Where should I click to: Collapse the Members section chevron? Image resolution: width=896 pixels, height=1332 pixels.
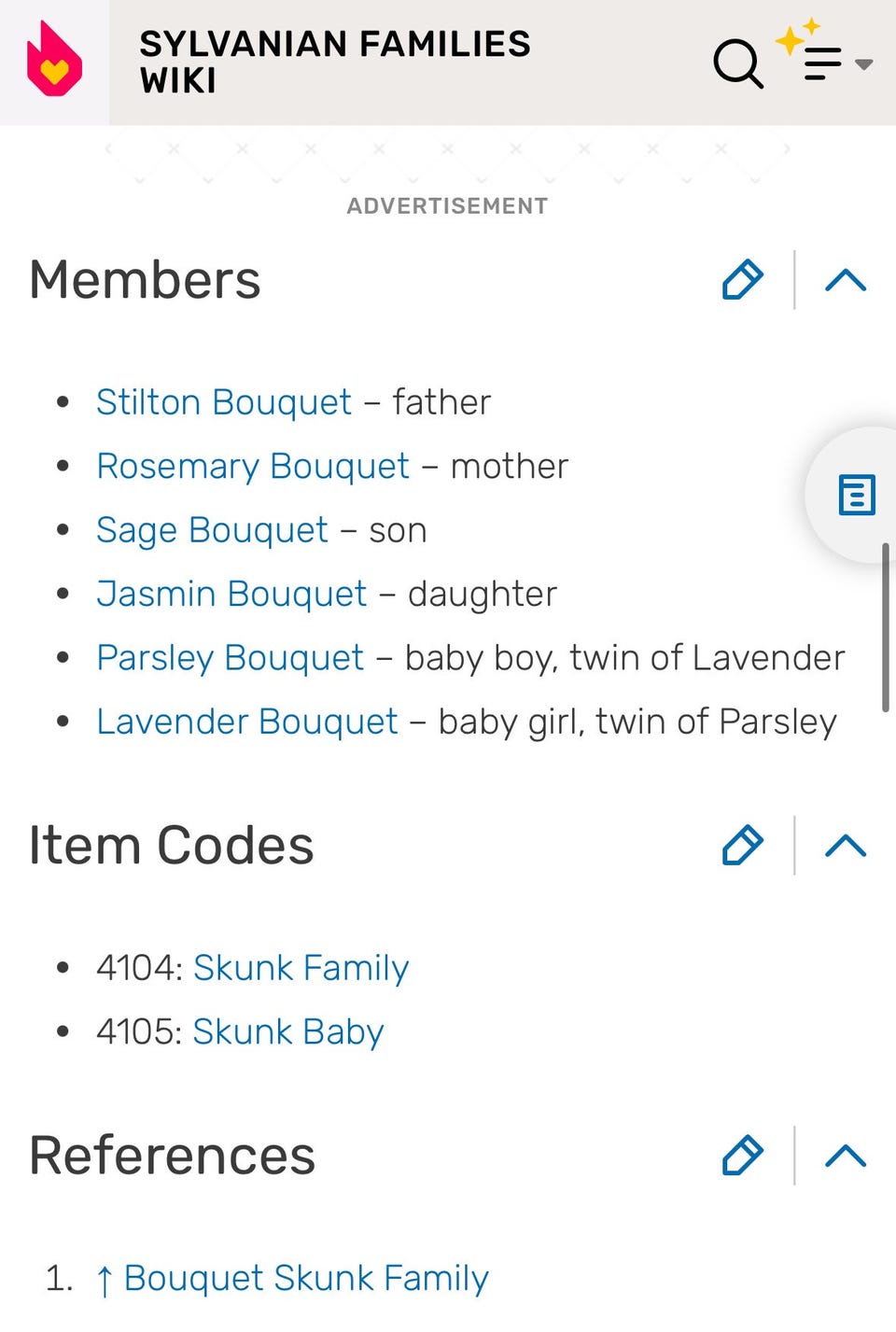pos(846,280)
